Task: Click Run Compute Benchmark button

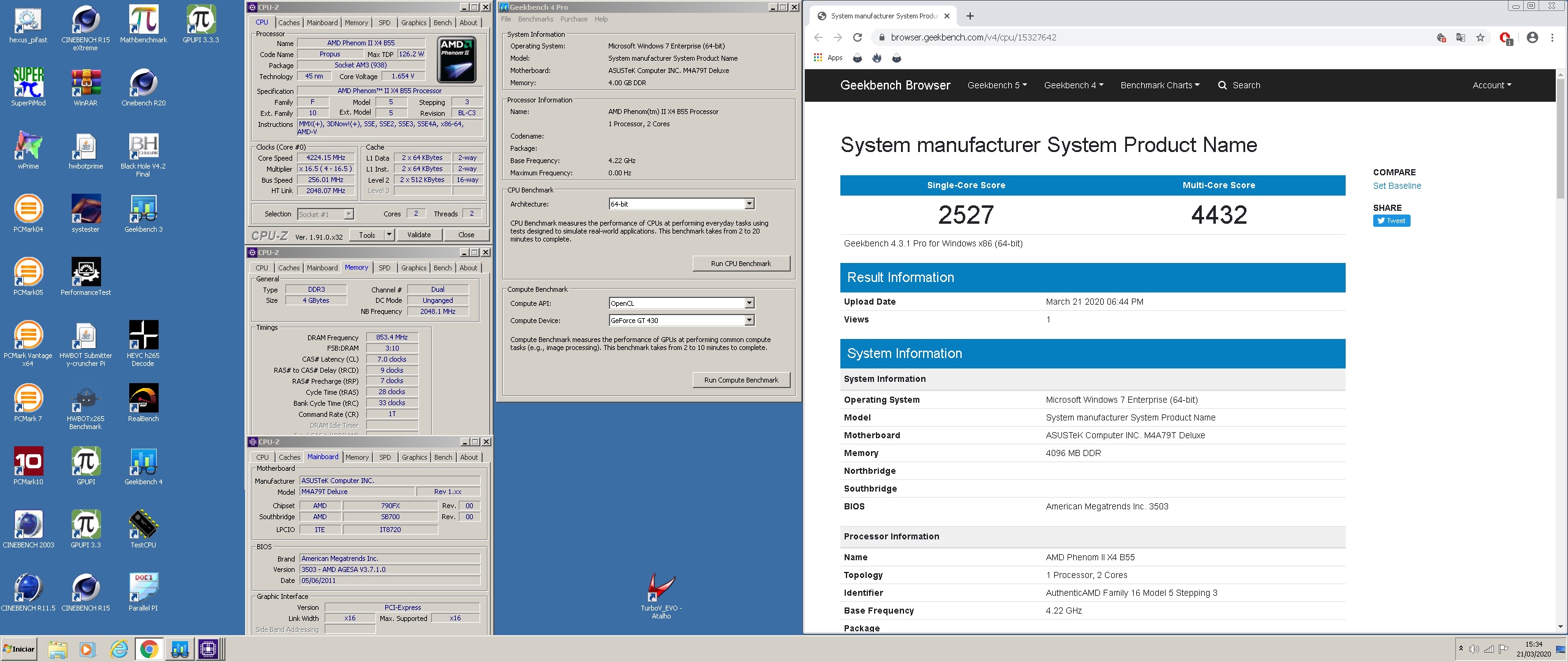Action: pyautogui.click(x=741, y=380)
